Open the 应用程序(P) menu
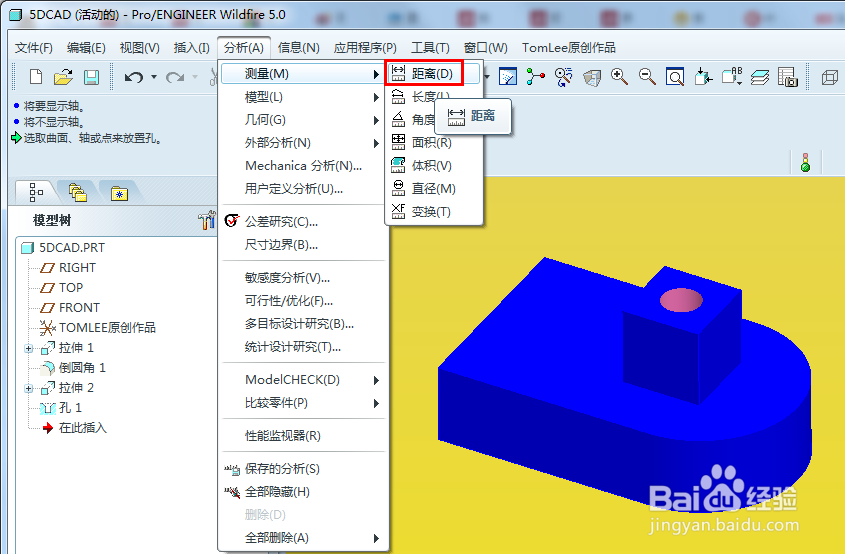The image size is (845, 554). (365, 48)
